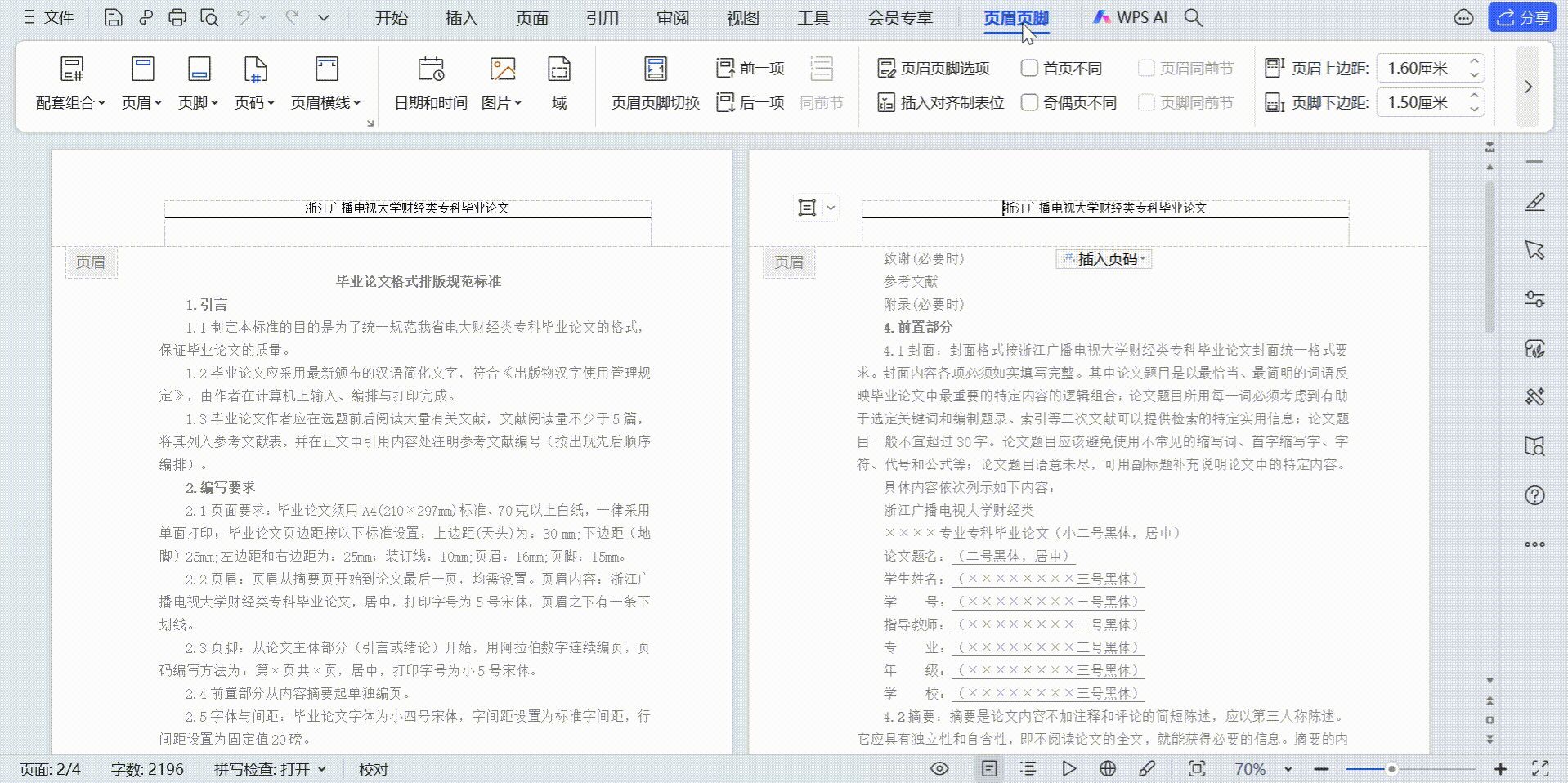The width and height of the screenshot is (1568, 783).
Task: Click the search magnifier icon
Action: 1194,17
